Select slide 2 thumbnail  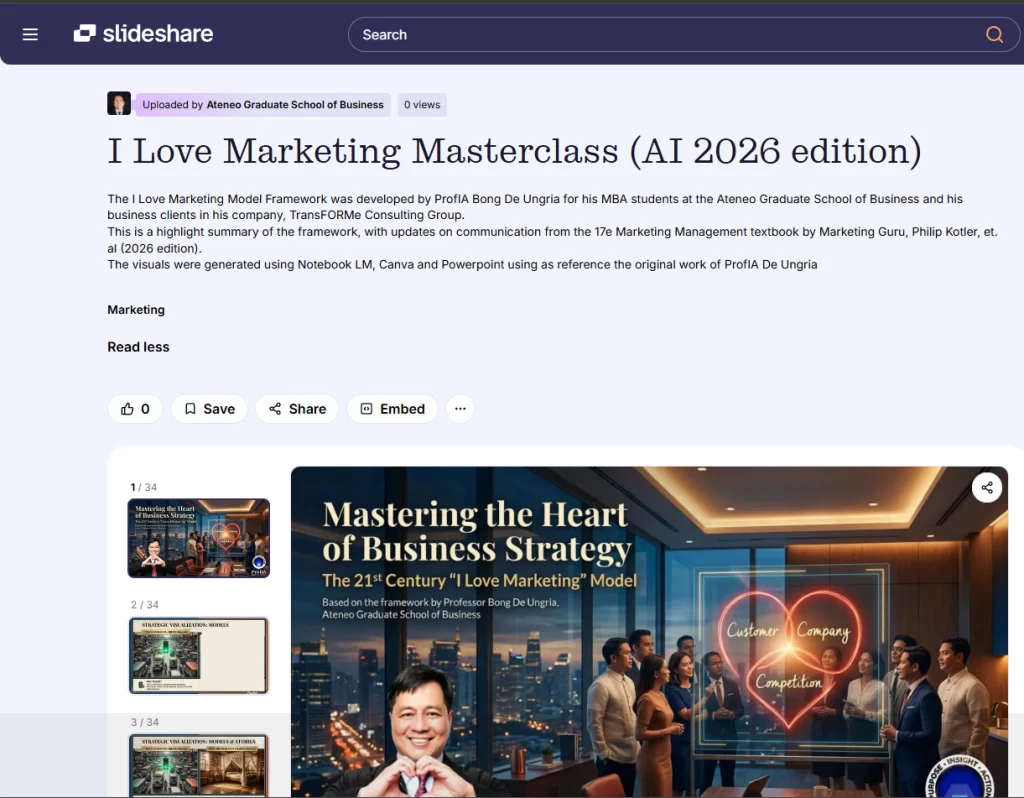(198, 655)
